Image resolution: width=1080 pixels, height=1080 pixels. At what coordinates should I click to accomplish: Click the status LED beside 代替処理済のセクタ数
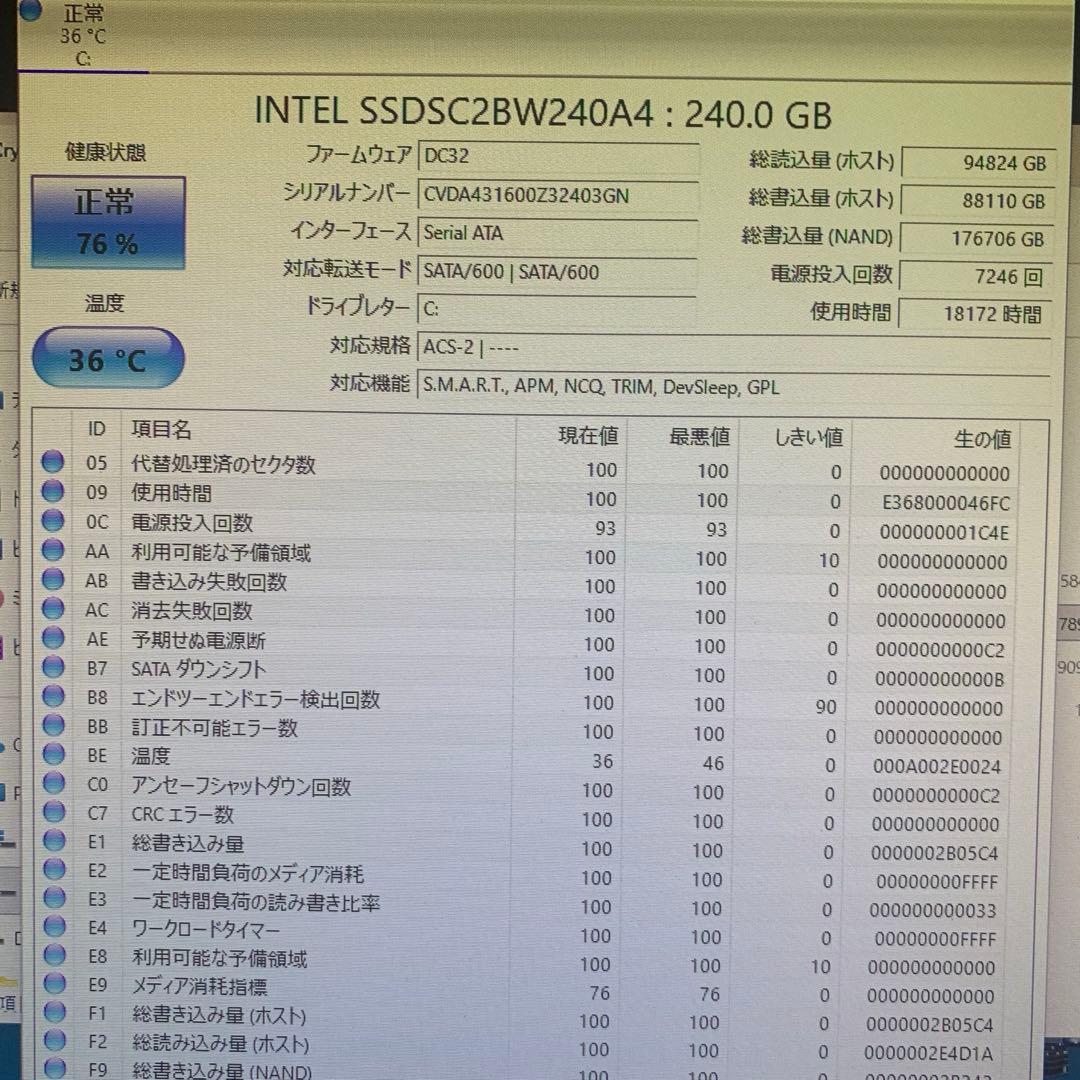53,461
